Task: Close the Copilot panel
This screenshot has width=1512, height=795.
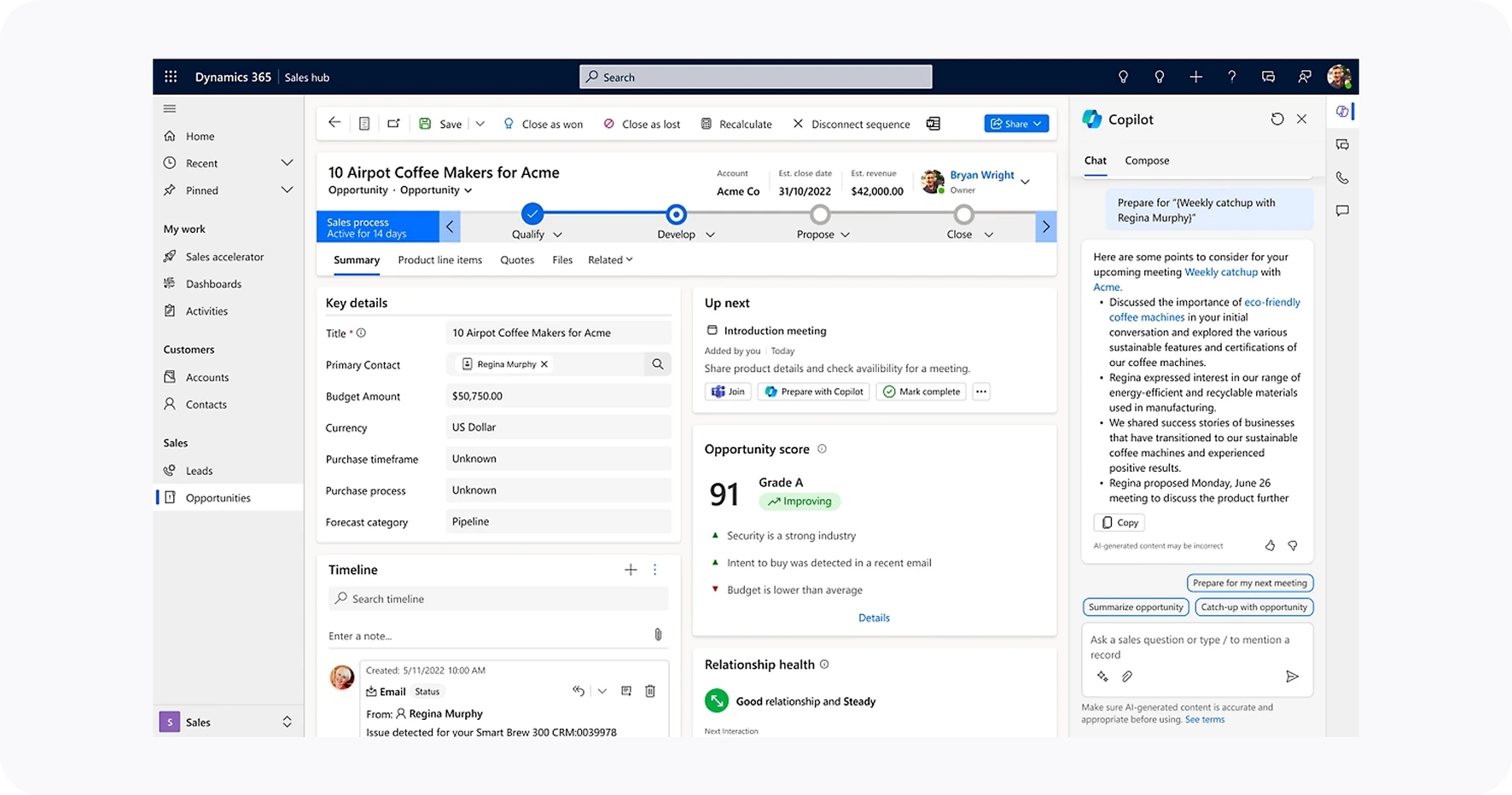Action: click(1301, 119)
